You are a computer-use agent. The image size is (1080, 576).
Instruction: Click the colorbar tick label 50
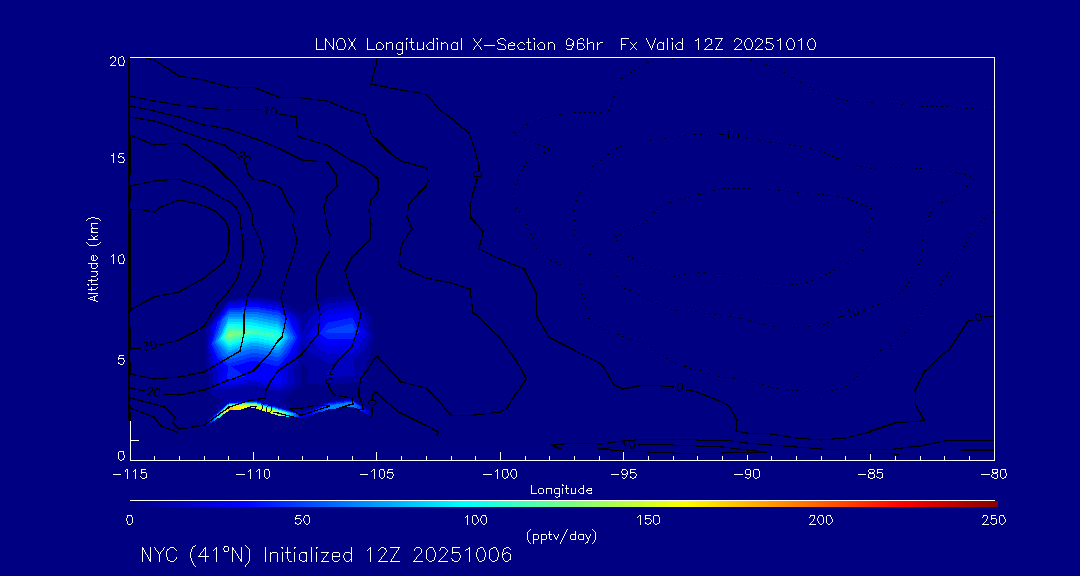pyautogui.click(x=302, y=520)
